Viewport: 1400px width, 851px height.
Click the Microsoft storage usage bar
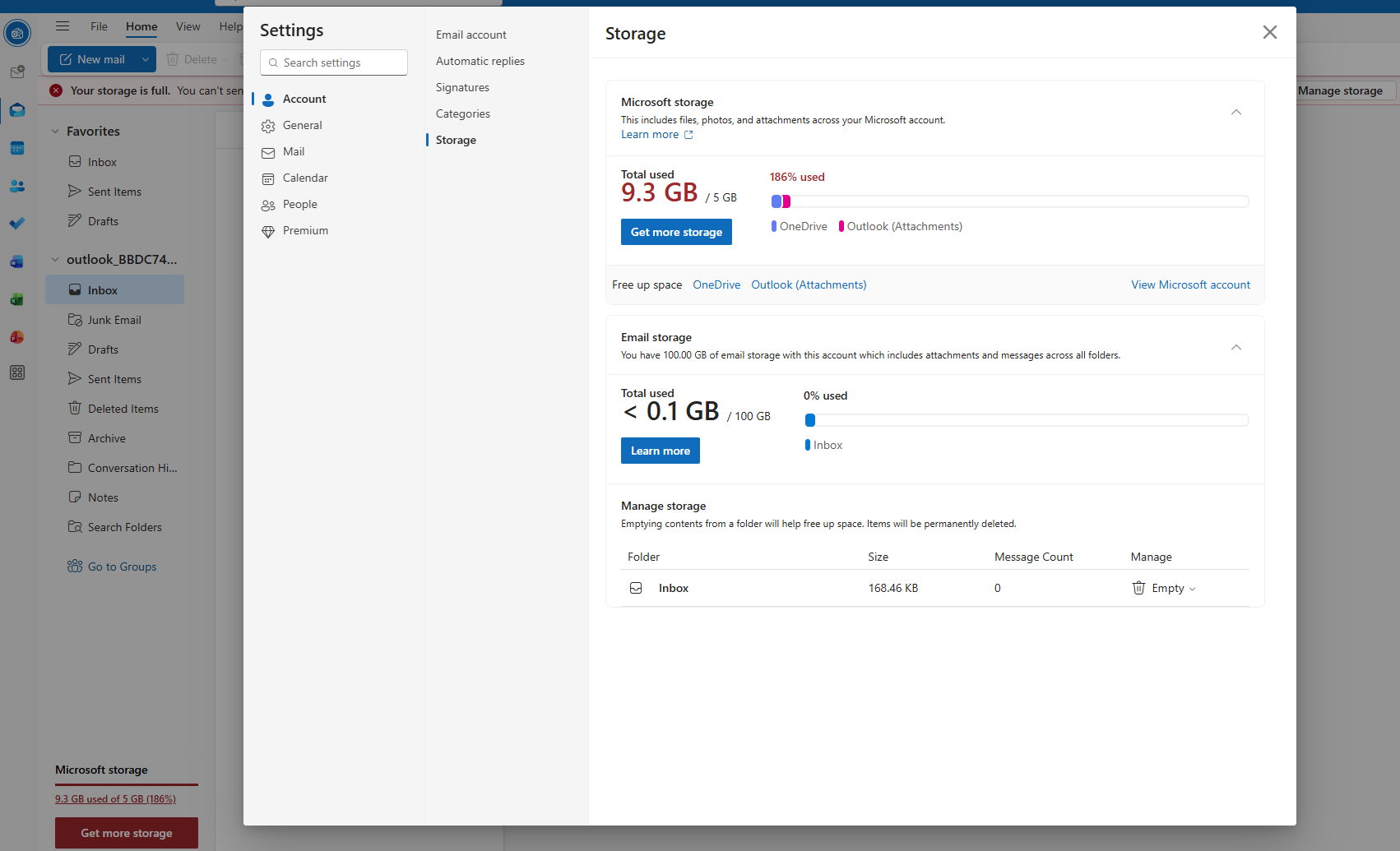pyautogui.click(x=1009, y=201)
